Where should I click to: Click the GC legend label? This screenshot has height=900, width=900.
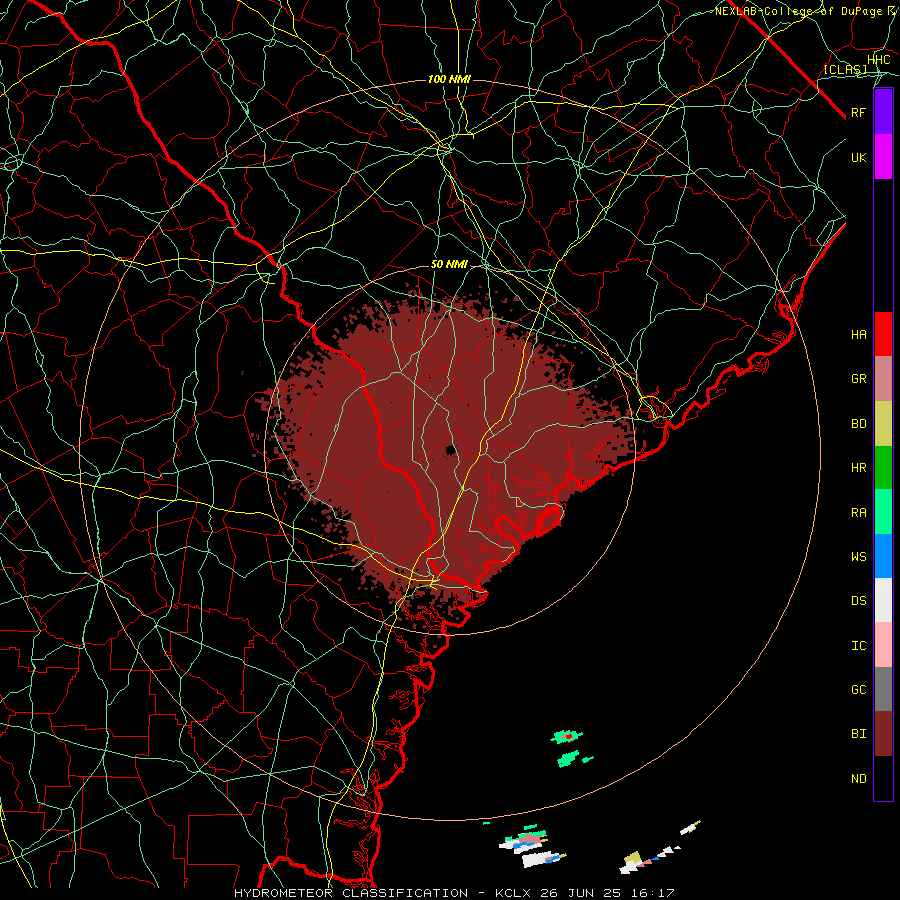[858, 690]
